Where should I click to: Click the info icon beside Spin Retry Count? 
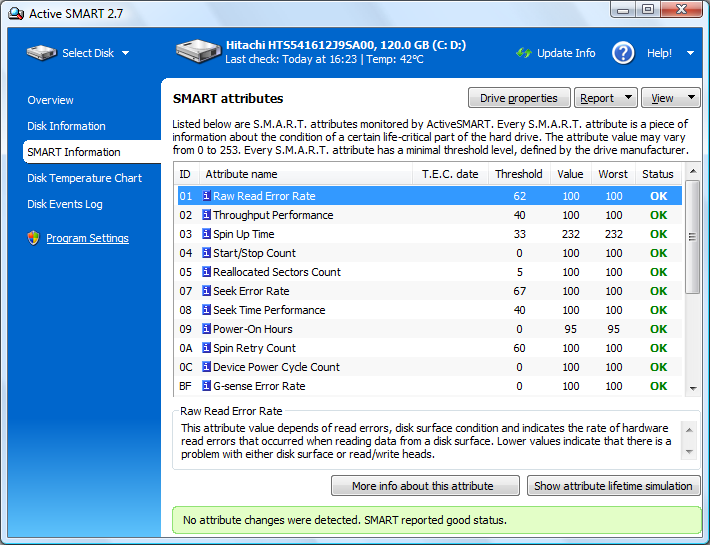[x=206, y=348]
